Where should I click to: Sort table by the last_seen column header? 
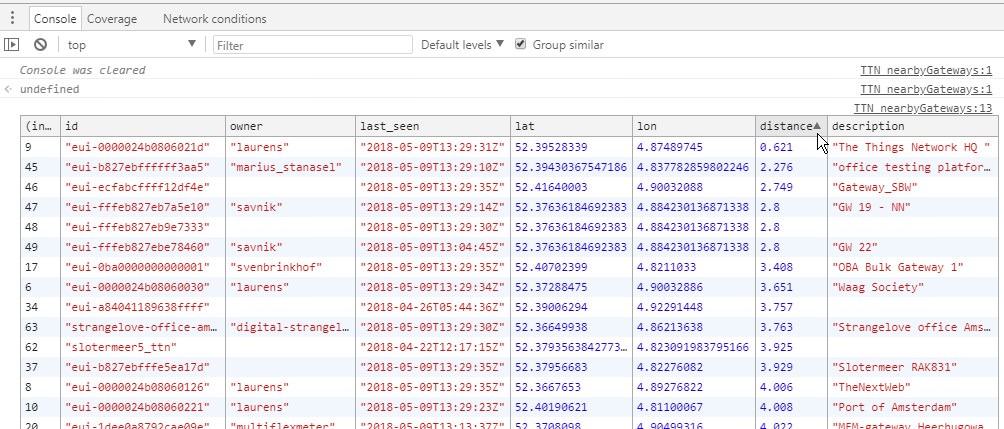pyautogui.click(x=433, y=126)
